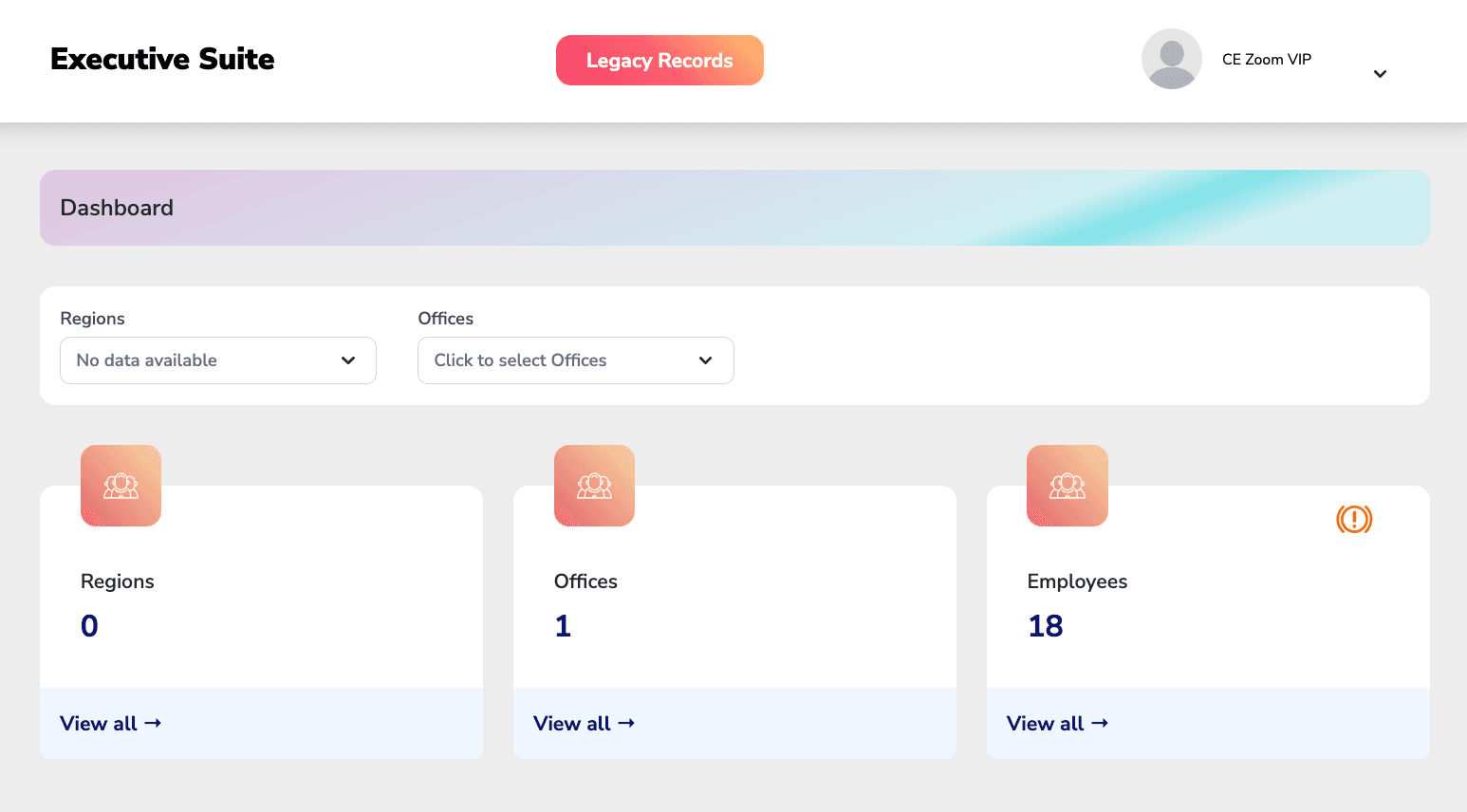The image size is (1467, 812).
Task: Click the CE Zoom VIP username
Action: [1266, 59]
